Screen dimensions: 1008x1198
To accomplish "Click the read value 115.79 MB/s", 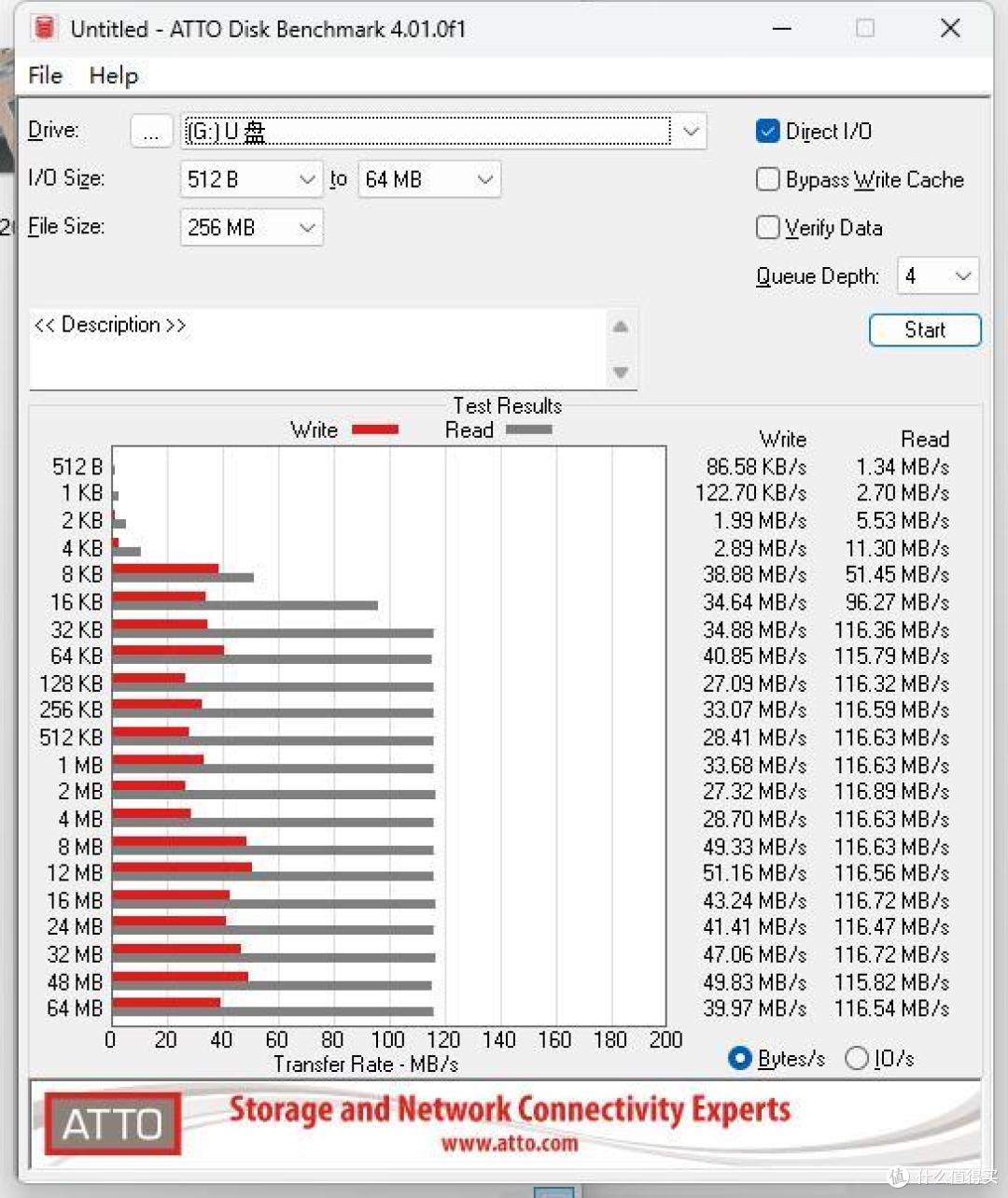I will tap(892, 656).
